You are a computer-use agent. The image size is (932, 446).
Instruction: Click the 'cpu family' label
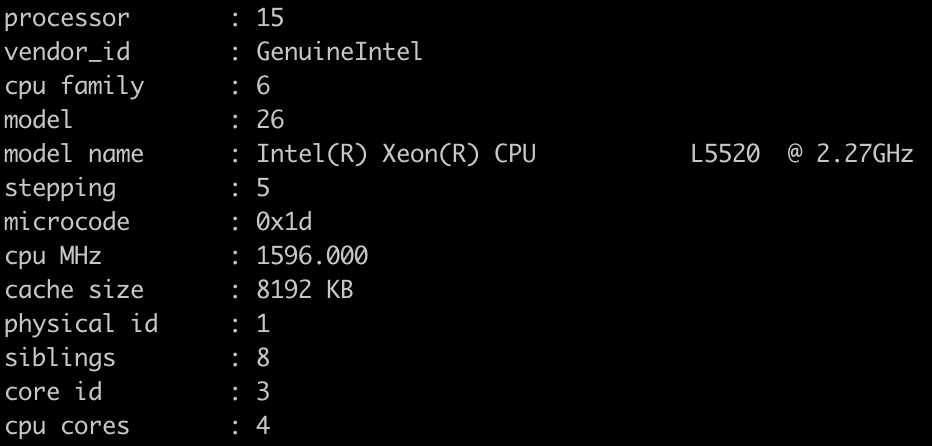pyautogui.click(x=73, y=86)
